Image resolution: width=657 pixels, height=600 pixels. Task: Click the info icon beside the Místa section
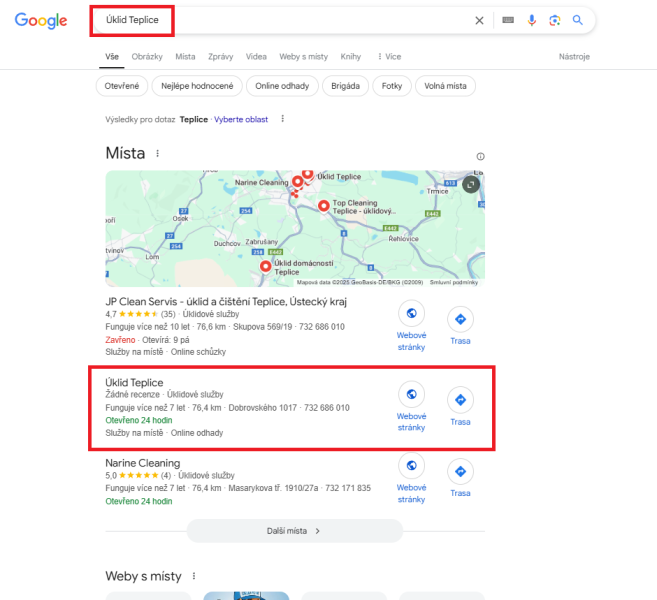coord(481,156)
